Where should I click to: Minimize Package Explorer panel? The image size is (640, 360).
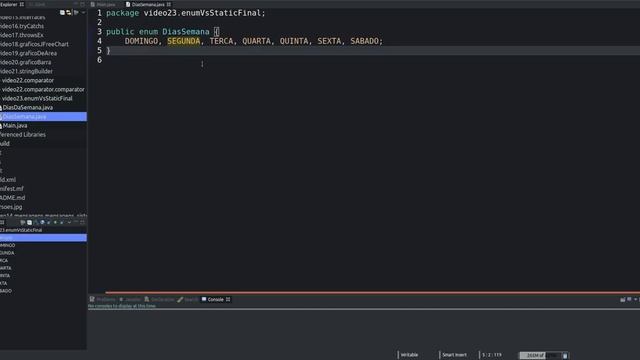click(x=76, y=4)
